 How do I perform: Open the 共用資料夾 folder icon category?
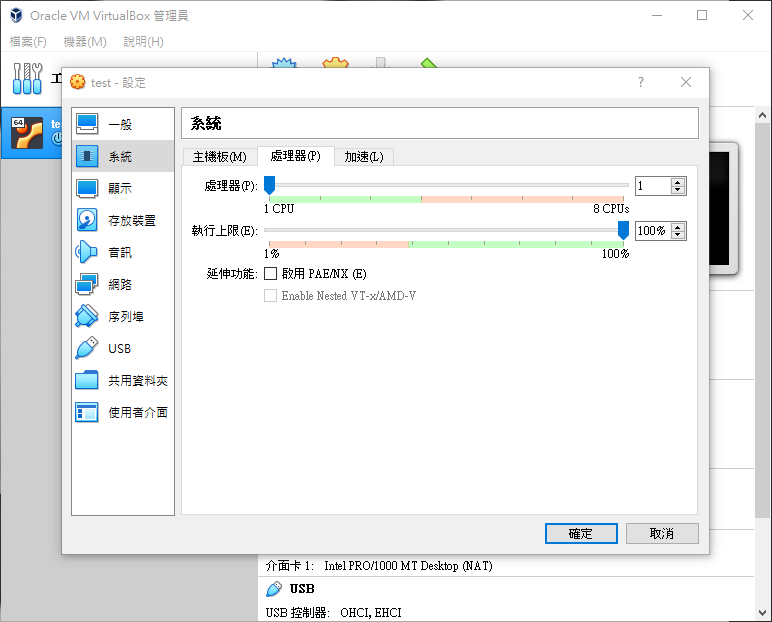point(87,380)
